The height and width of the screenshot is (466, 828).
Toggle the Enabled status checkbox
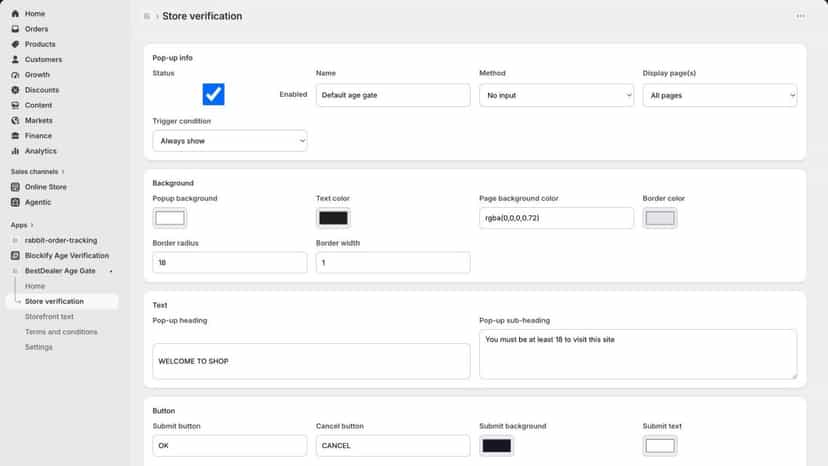coord(213,95)
